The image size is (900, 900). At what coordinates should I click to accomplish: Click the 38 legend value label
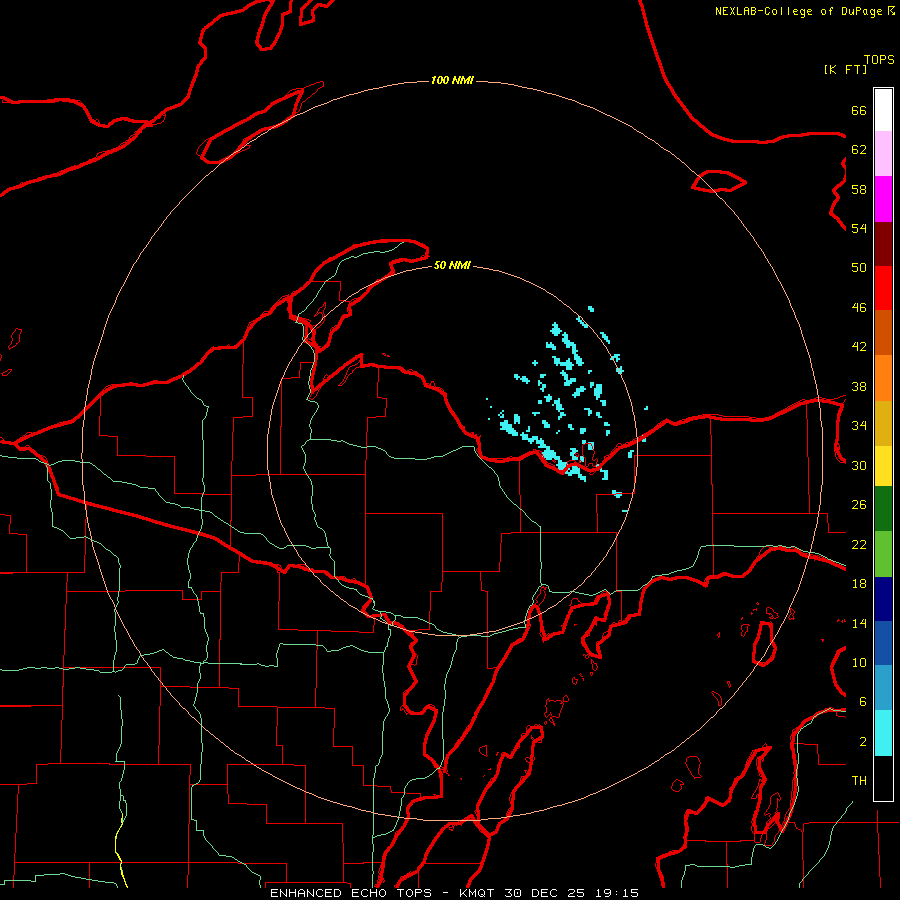coord(859,387)
